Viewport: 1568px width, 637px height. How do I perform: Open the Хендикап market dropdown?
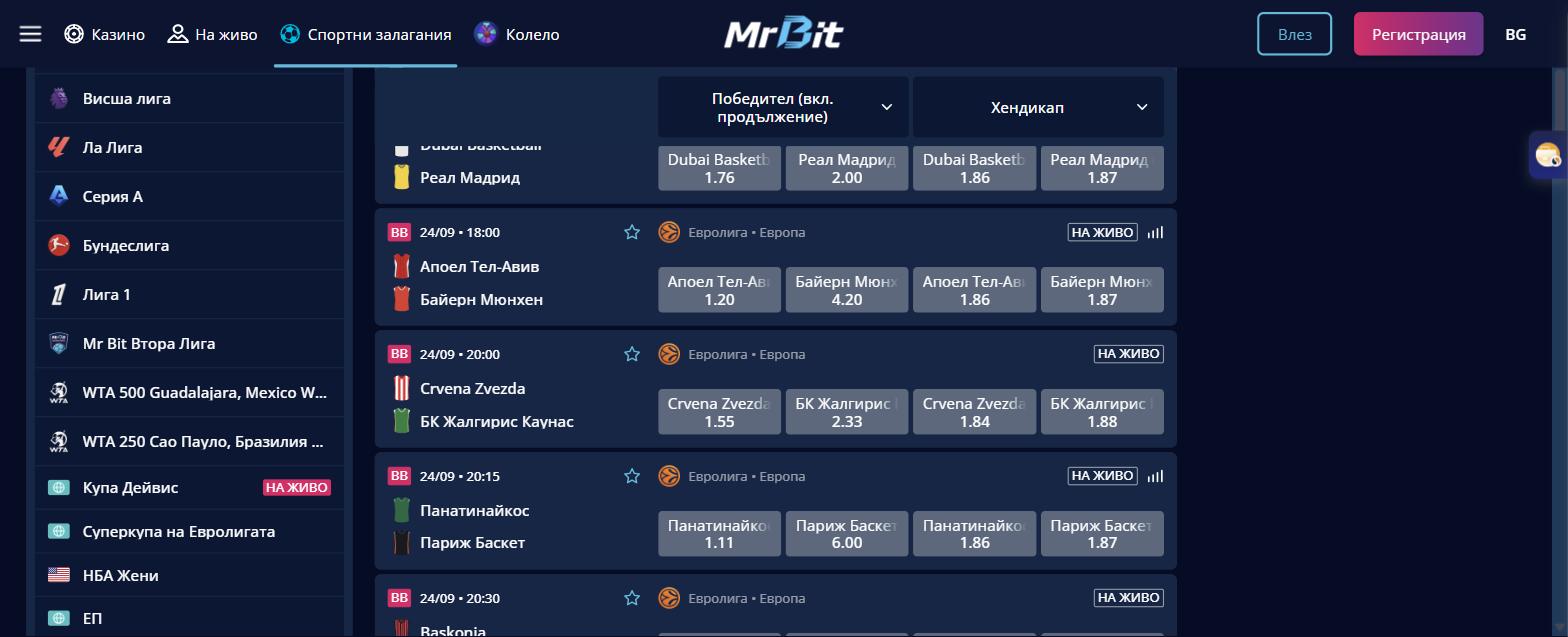(x=1038, y=107)
